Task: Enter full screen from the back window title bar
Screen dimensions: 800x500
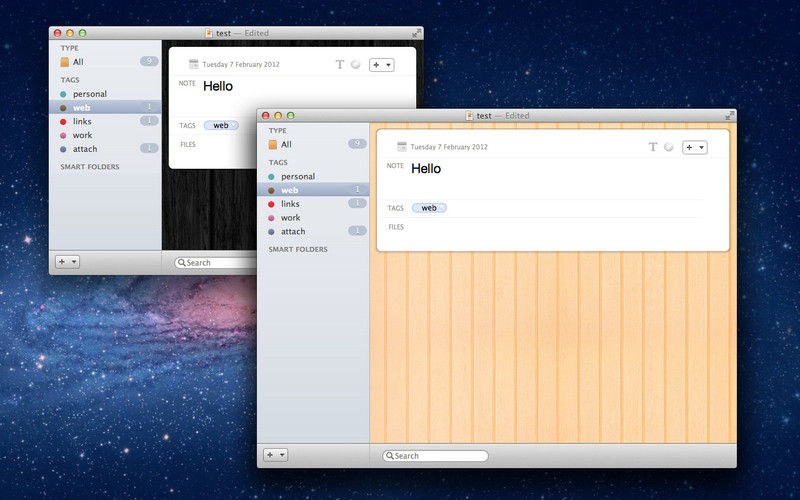Action: [416, 33]
